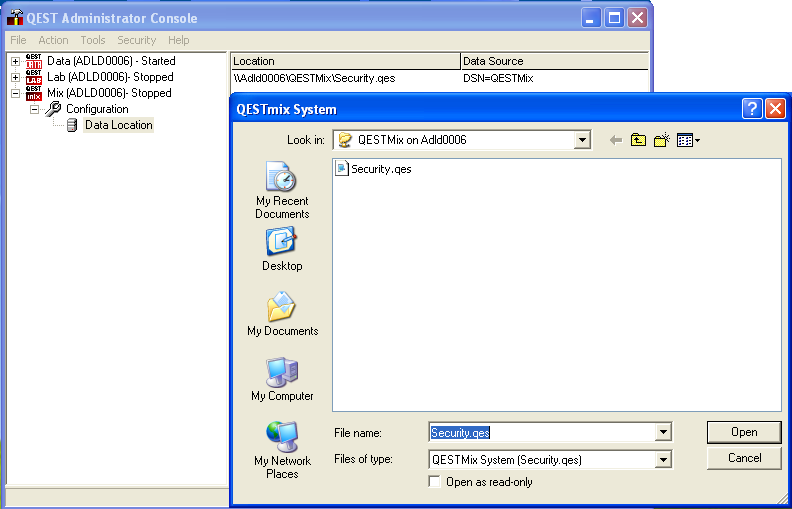The height and width of the screenshot is (509, 792).
Task: Go to Desktop in places bar
Action: [282, 249]
